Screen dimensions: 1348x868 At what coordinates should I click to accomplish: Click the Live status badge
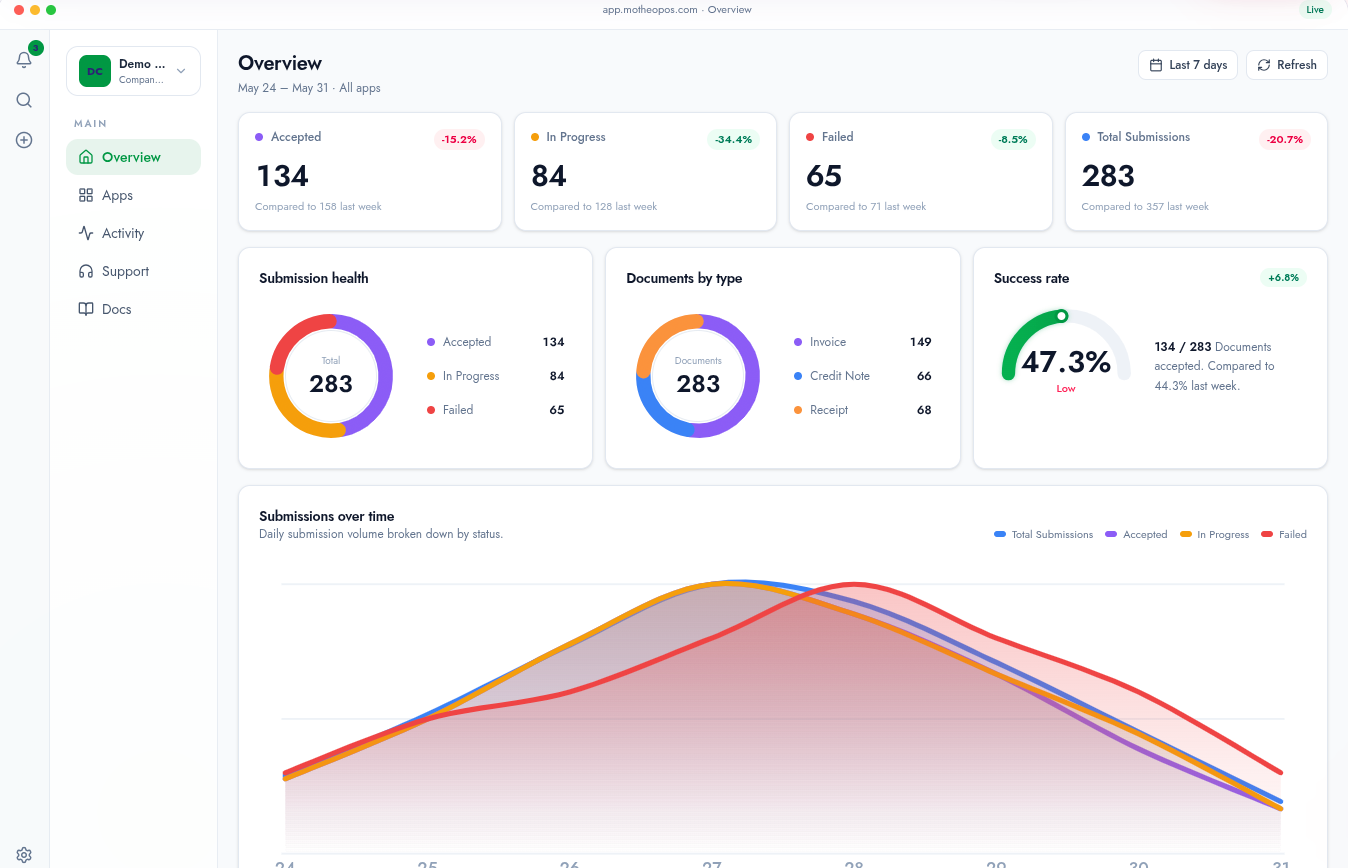(1315, 10)
